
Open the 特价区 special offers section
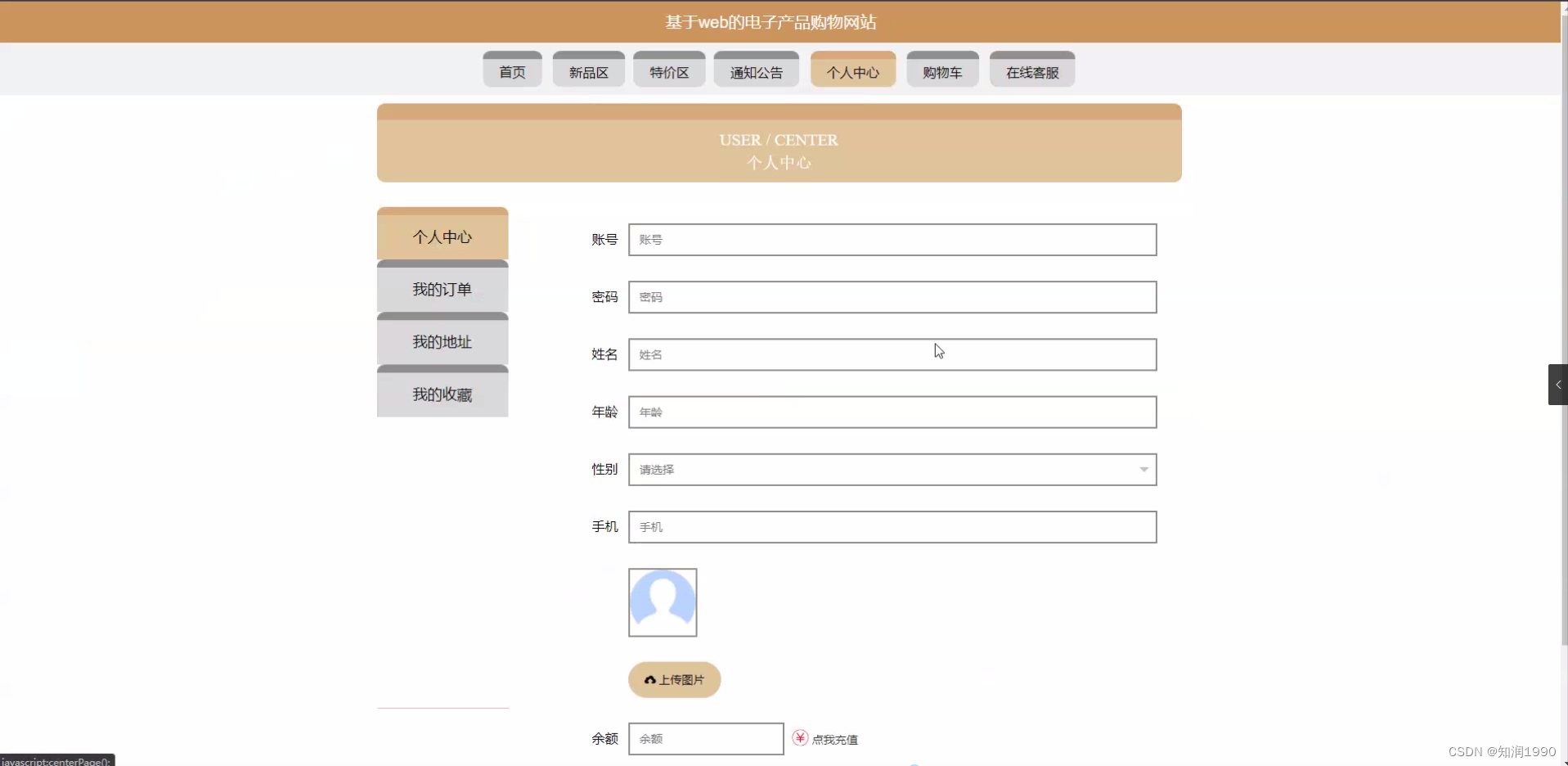(x=668, y=72)
